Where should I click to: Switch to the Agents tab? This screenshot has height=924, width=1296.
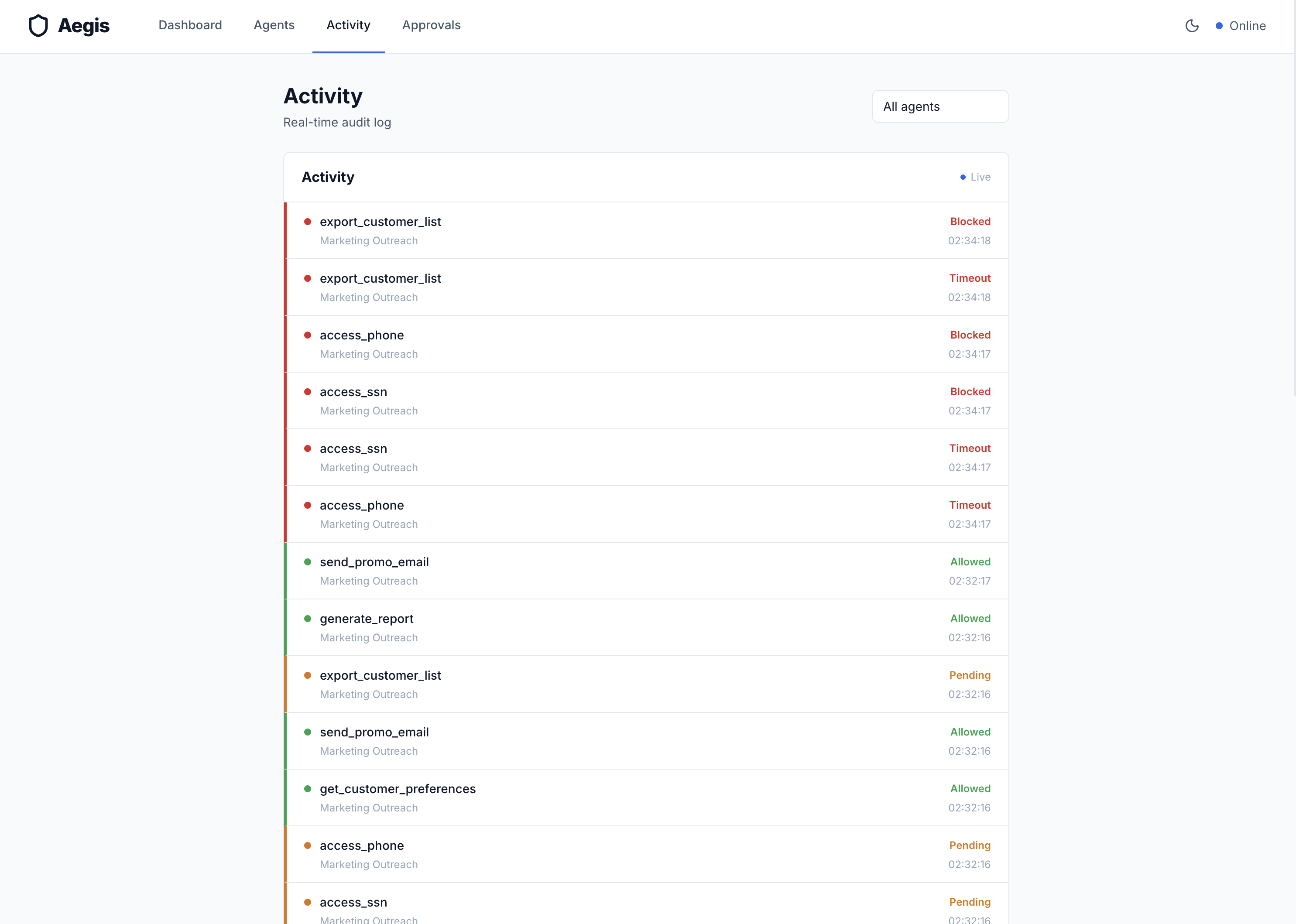(x=274, y=25)
